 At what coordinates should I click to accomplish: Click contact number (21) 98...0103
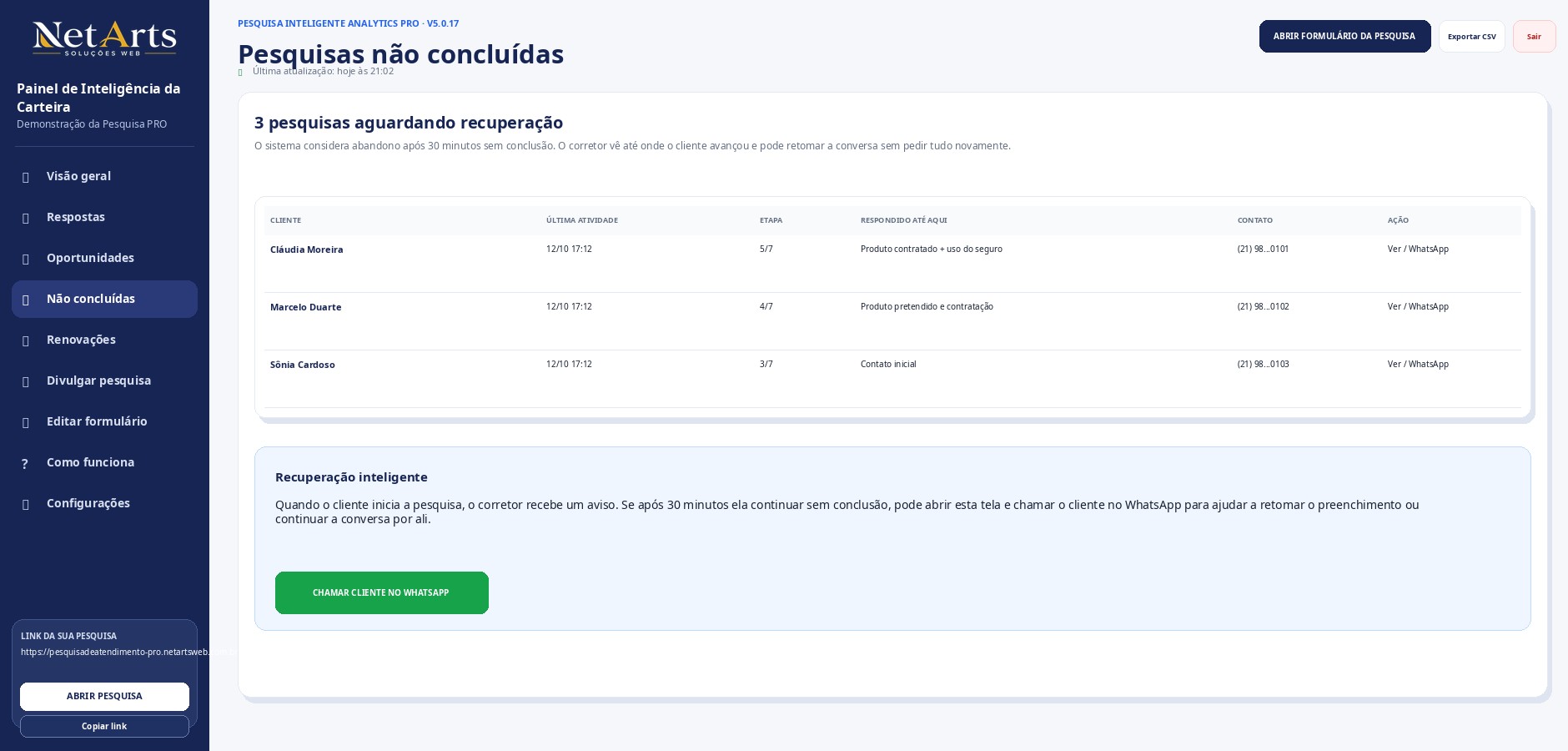(1263, 364)
